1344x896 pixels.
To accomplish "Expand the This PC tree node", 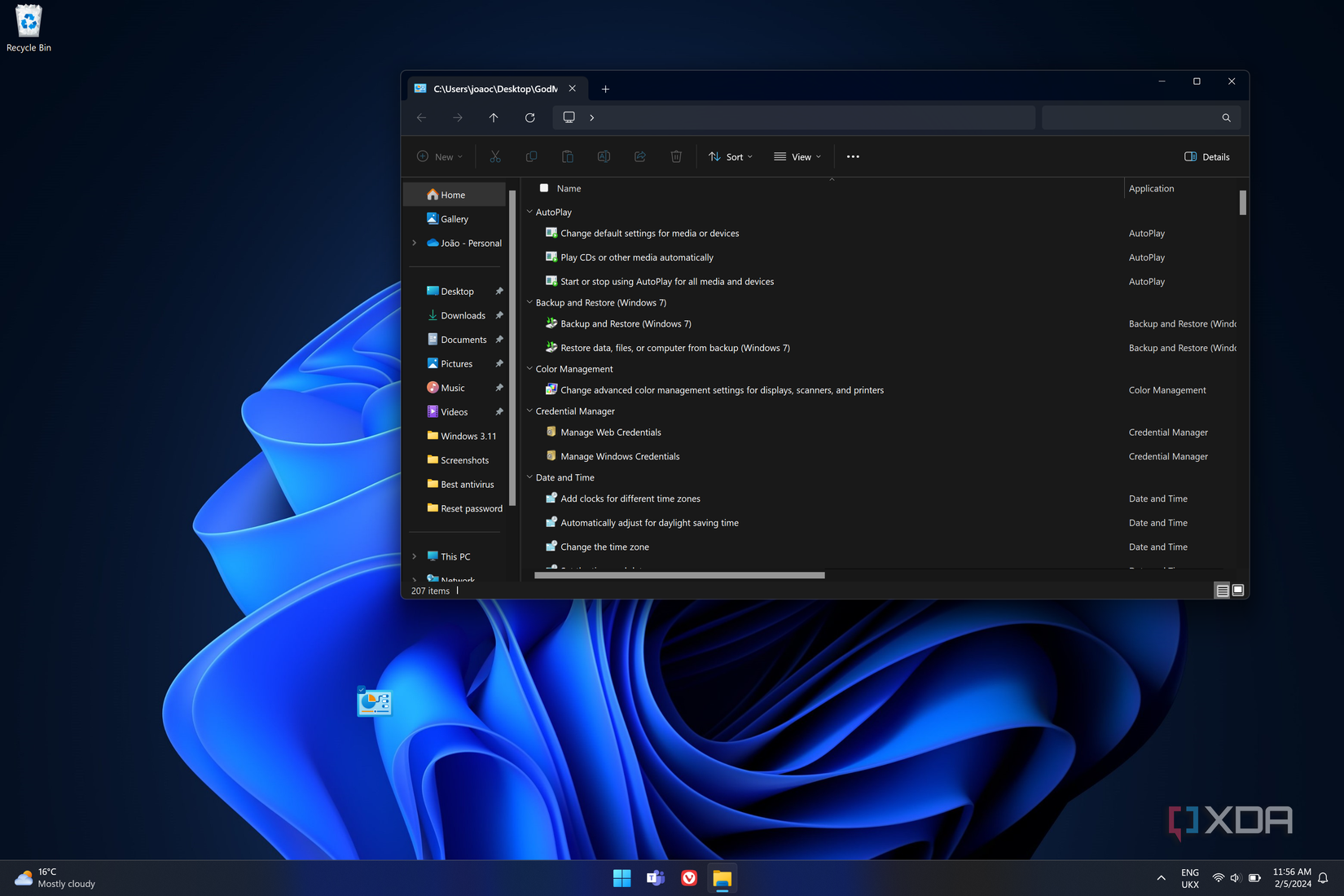I will [415, 556].
